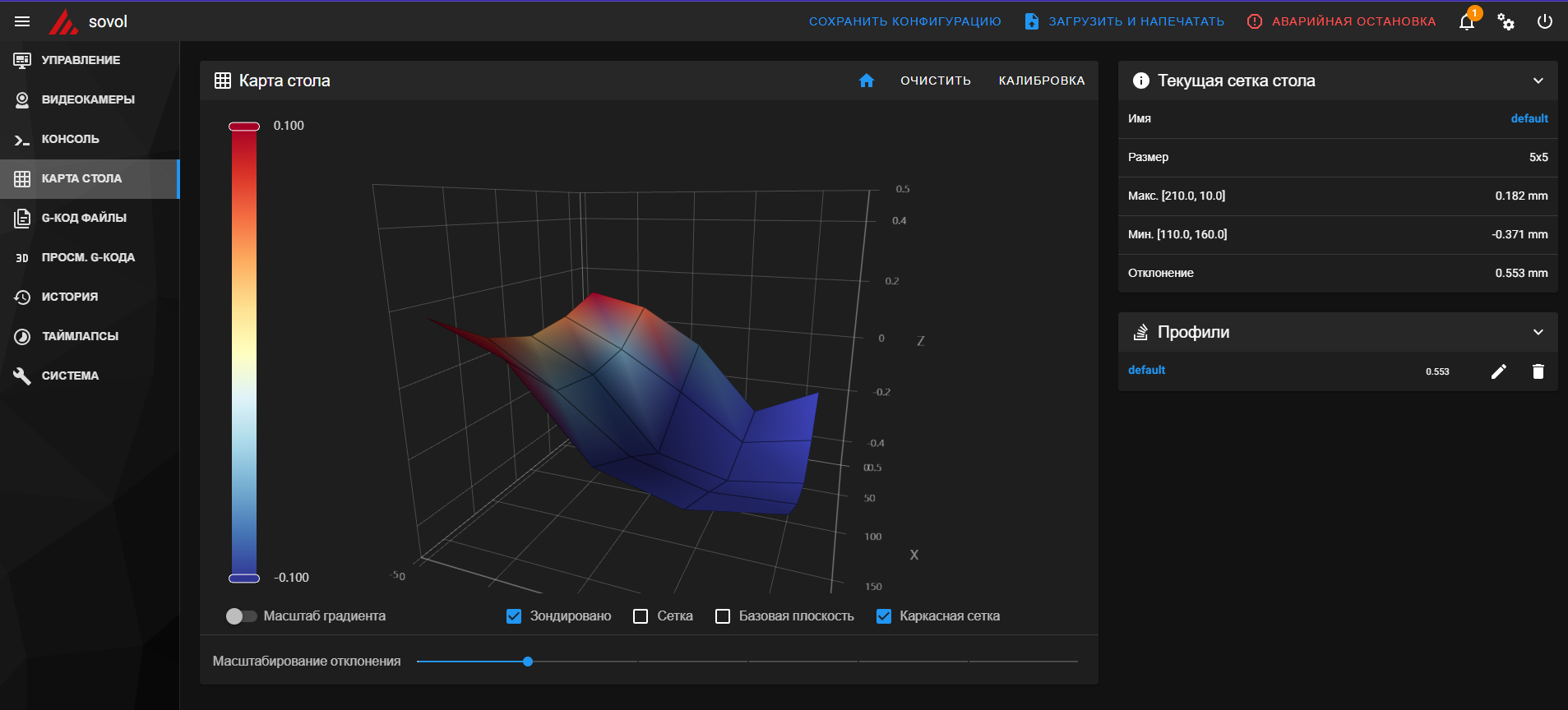Click the notifications bell icon
Viewport: 1568px width, 710px height.
tap(1467, 22)
